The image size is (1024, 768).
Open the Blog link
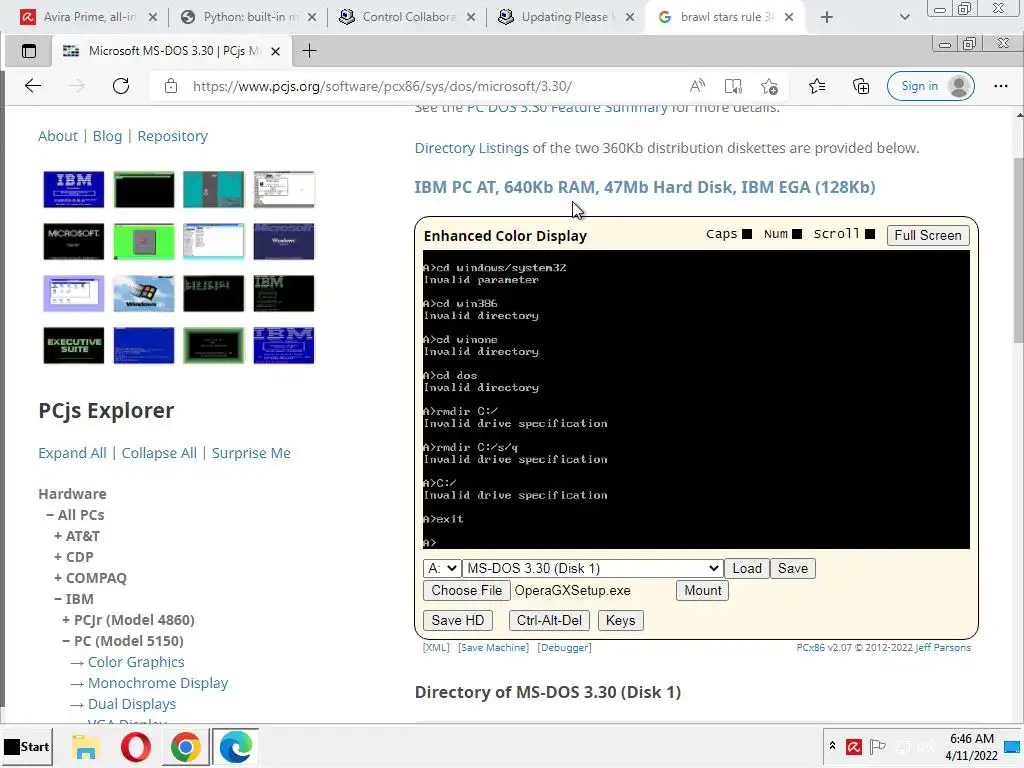[x=107, y=136]
